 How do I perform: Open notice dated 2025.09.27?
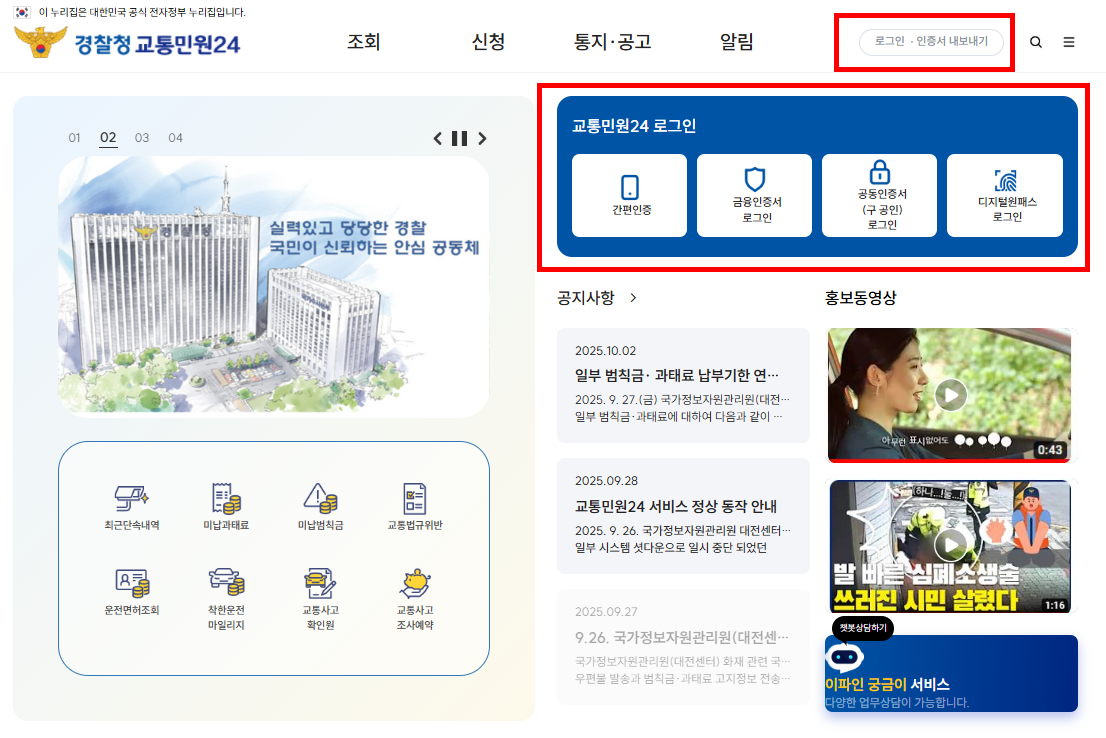tap(683, 646)
